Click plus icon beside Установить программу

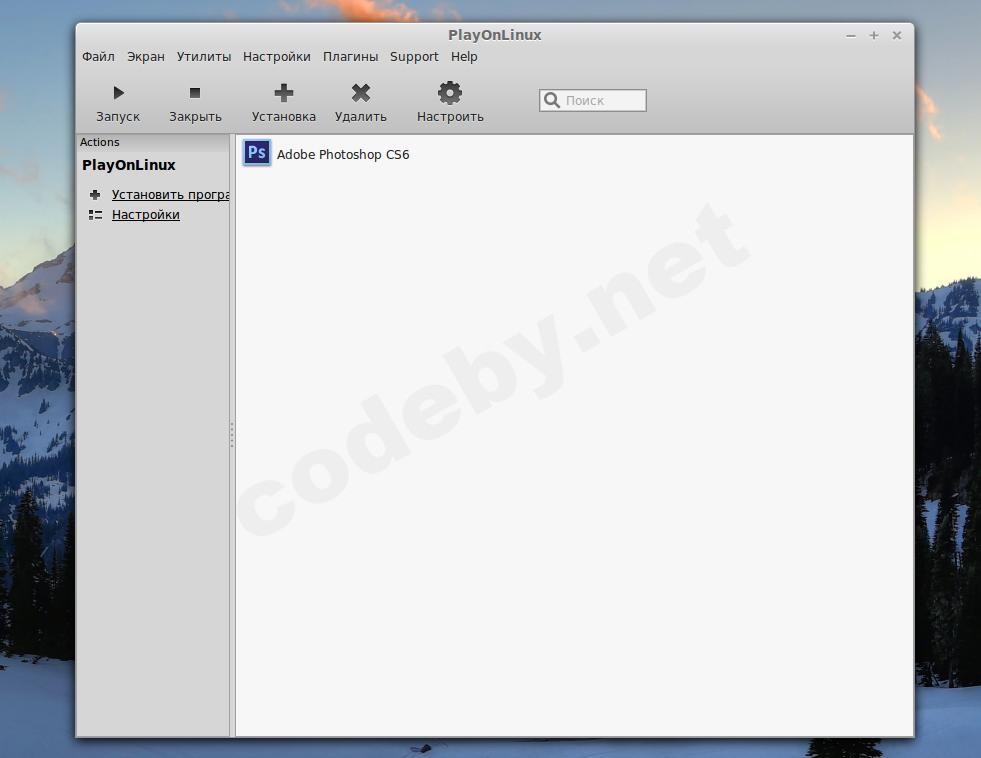tap(95, 195)
